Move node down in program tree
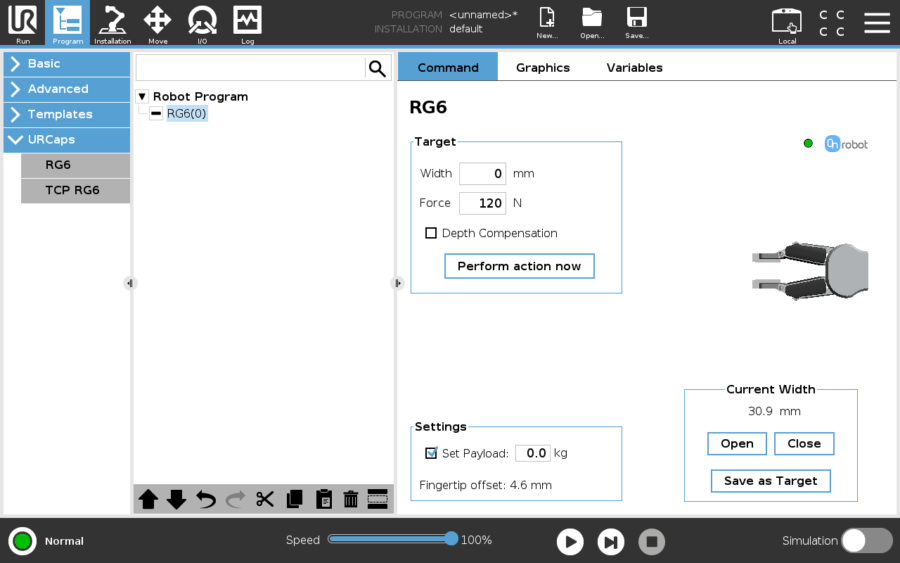900x563 pixels. (x=176, y=499)
